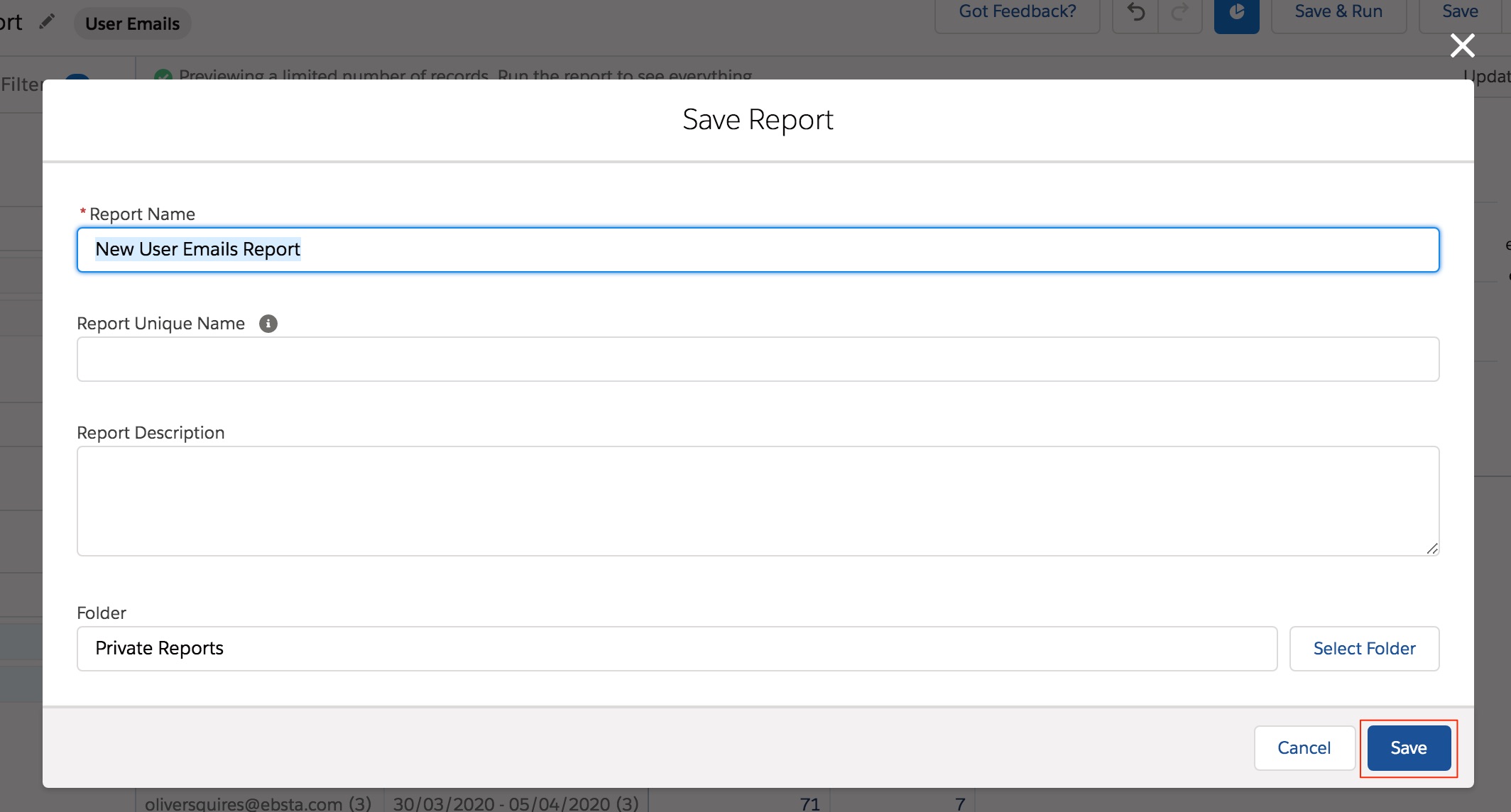Viewport: 1511px width, 812px height.
Task: Click the green checkmark preview status icon
Action: tap(163, 75)
